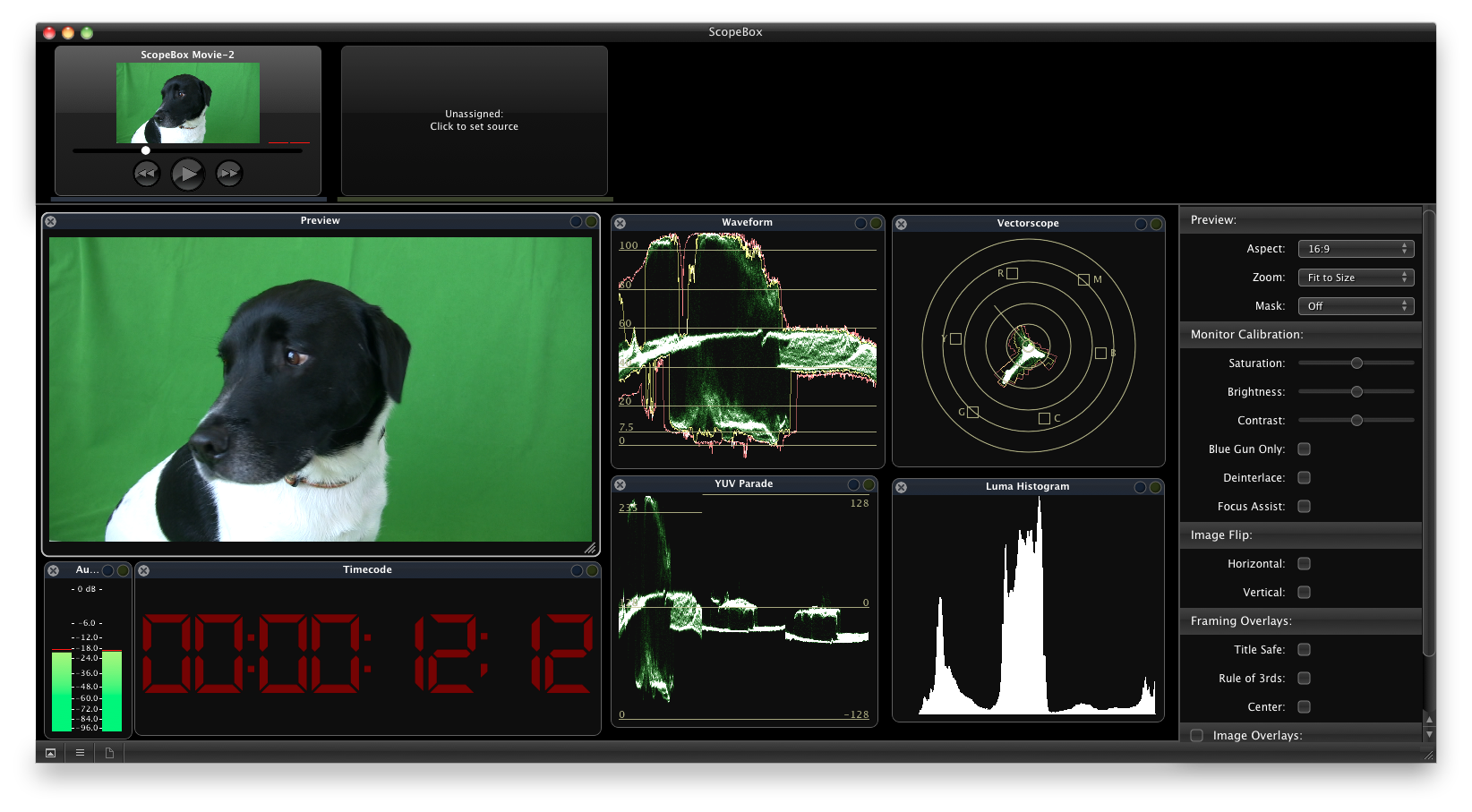
Task: Click the green circle in Timecode header
Action: coord(593,570)
